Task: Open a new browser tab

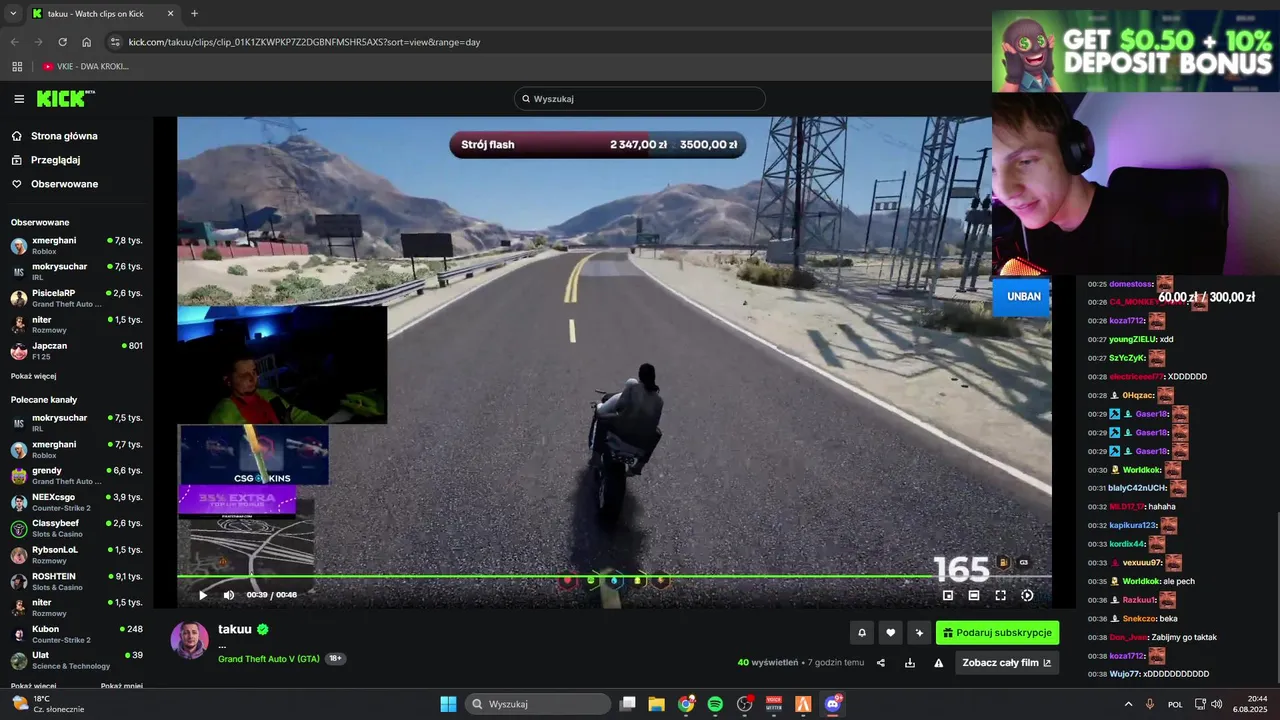Action: [x=194, y=14]
